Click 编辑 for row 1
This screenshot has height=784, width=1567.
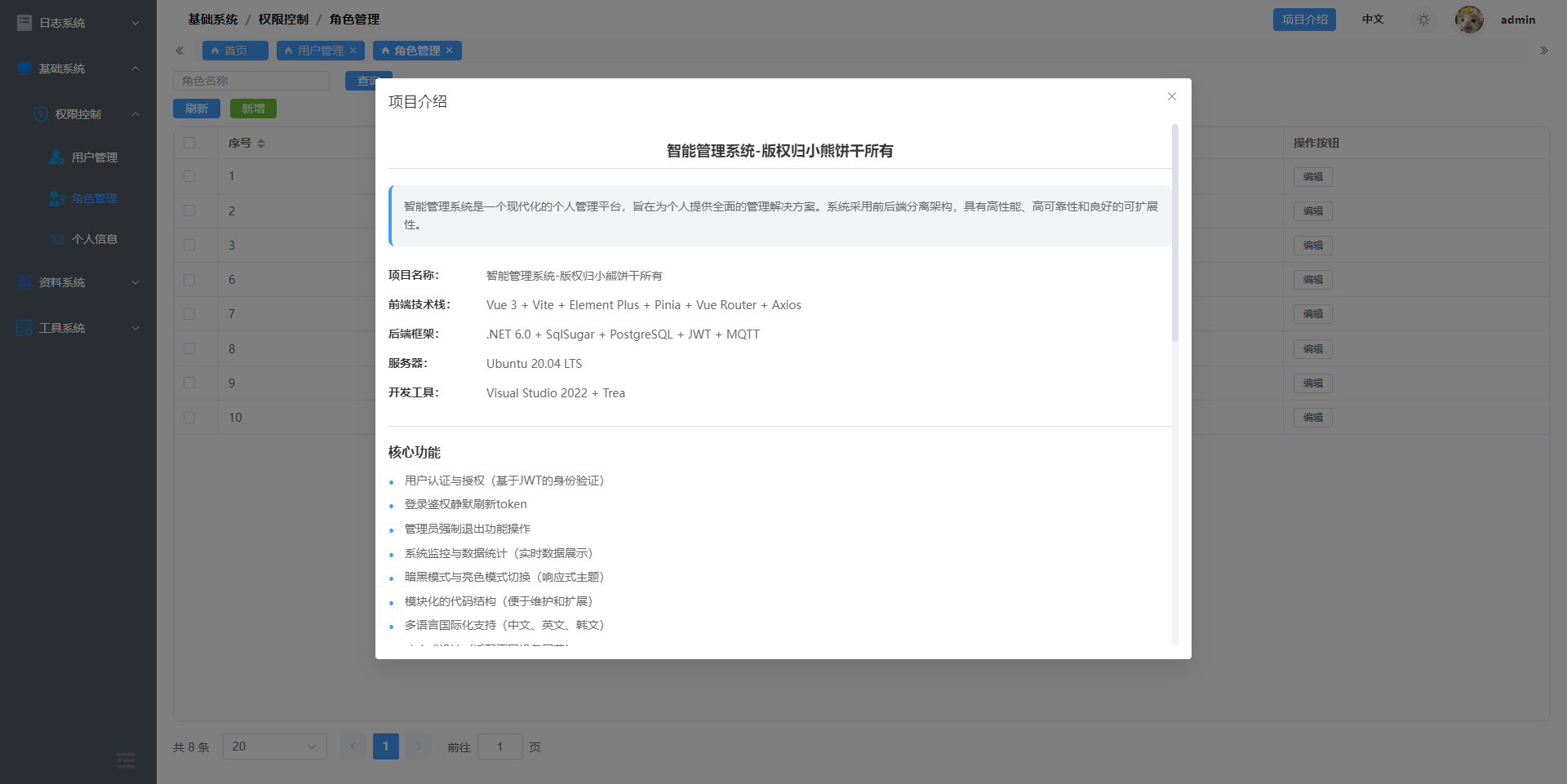[x=1313, y=177]
